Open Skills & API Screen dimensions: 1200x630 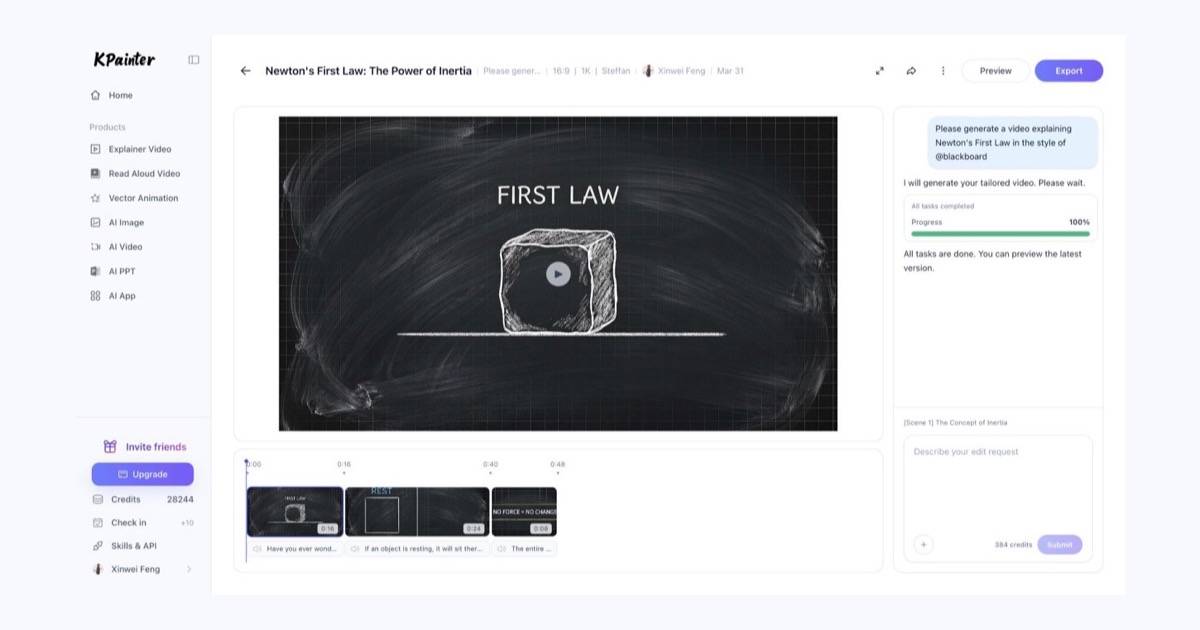(134, 546)
